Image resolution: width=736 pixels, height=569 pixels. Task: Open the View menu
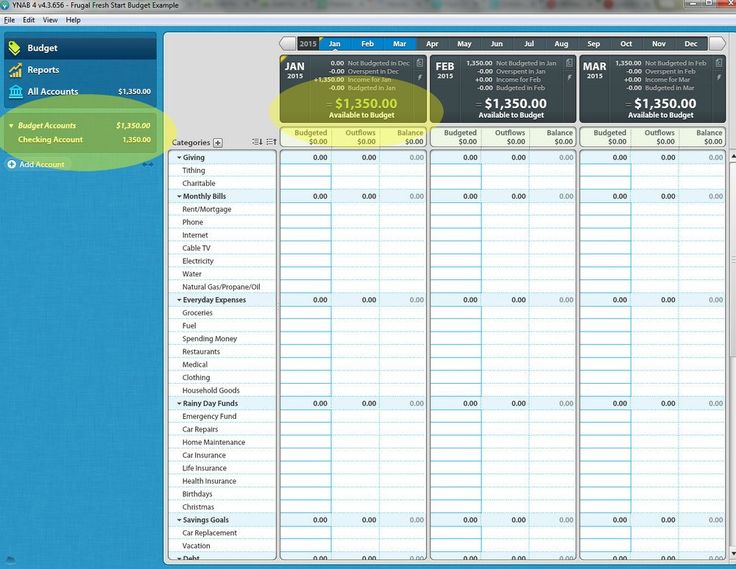[50, 20]
